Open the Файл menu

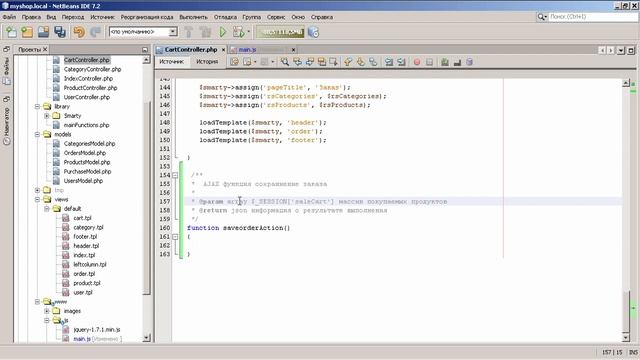tap(9, 17)
